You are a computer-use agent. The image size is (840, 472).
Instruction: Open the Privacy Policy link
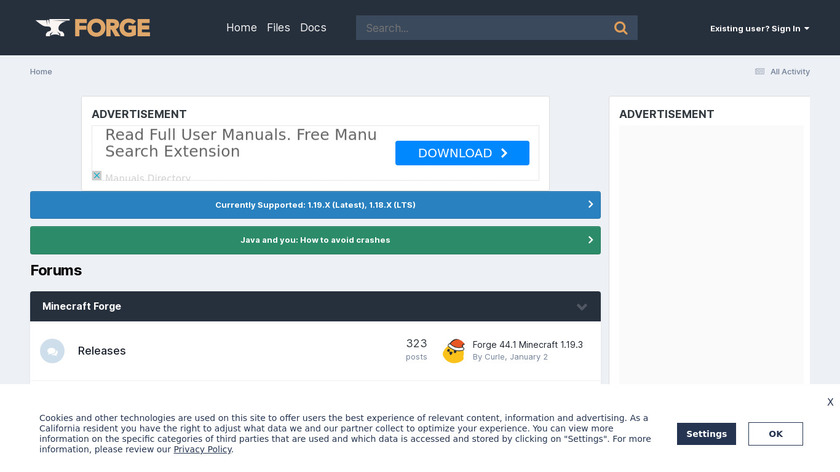pyautogui.click(x=202, y=449)
